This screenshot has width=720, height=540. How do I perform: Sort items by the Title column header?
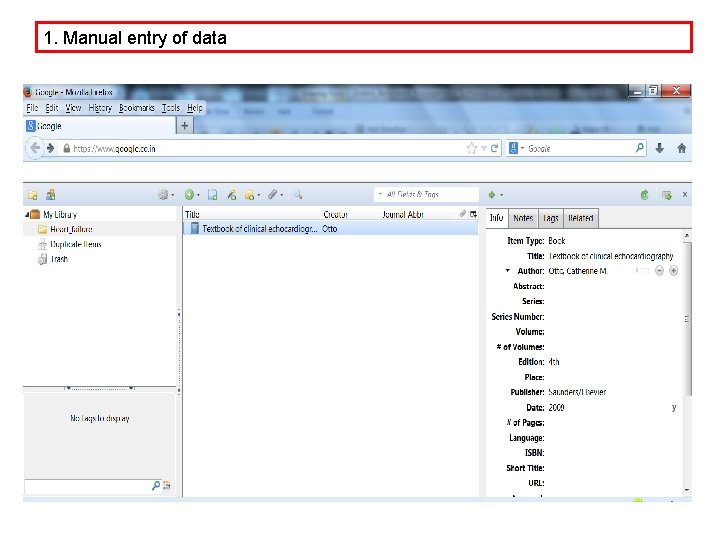(192, 214)
